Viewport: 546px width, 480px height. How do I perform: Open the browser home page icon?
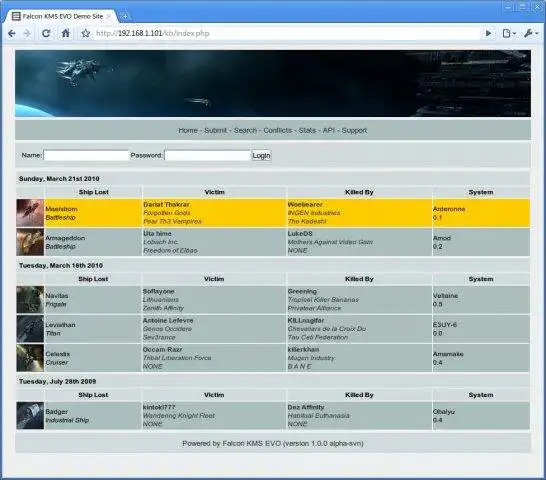[x=65, y=33]
